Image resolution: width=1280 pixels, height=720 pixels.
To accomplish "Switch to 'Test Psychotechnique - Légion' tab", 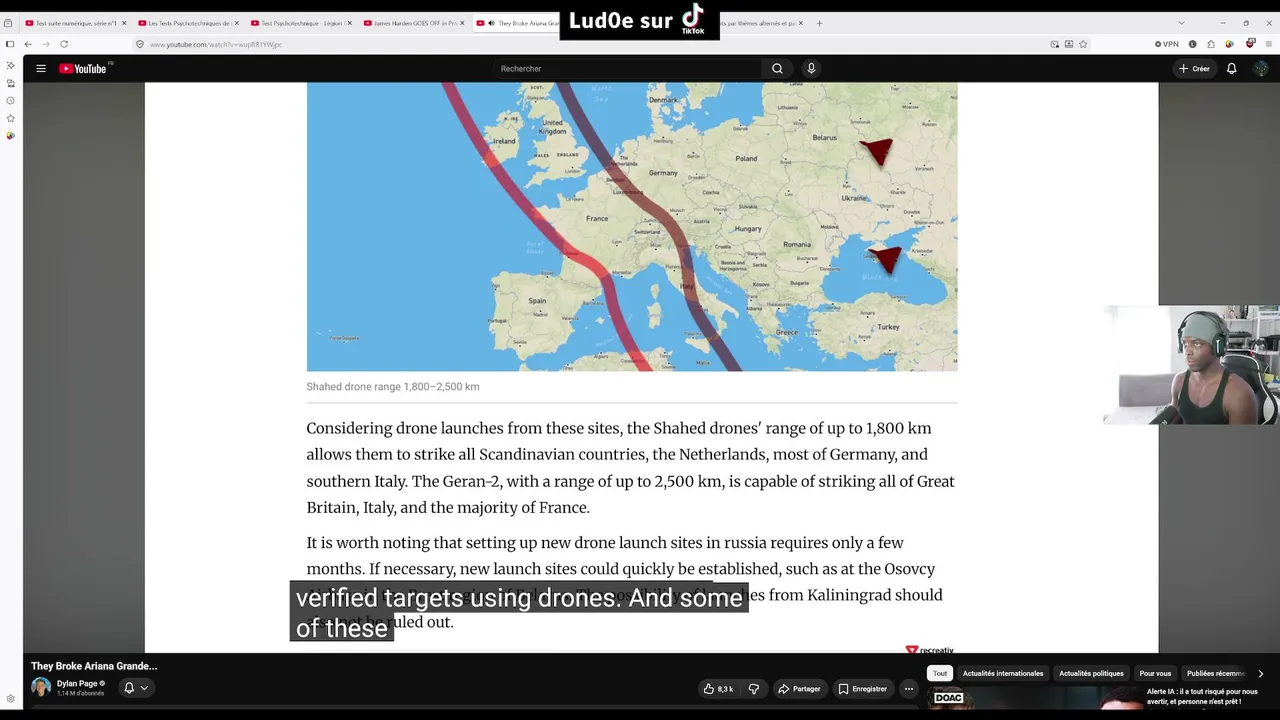I will (298, 23).
